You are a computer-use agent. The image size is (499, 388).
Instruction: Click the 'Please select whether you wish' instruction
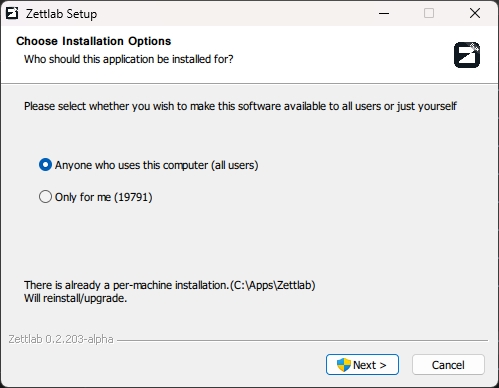click(240, 106)
